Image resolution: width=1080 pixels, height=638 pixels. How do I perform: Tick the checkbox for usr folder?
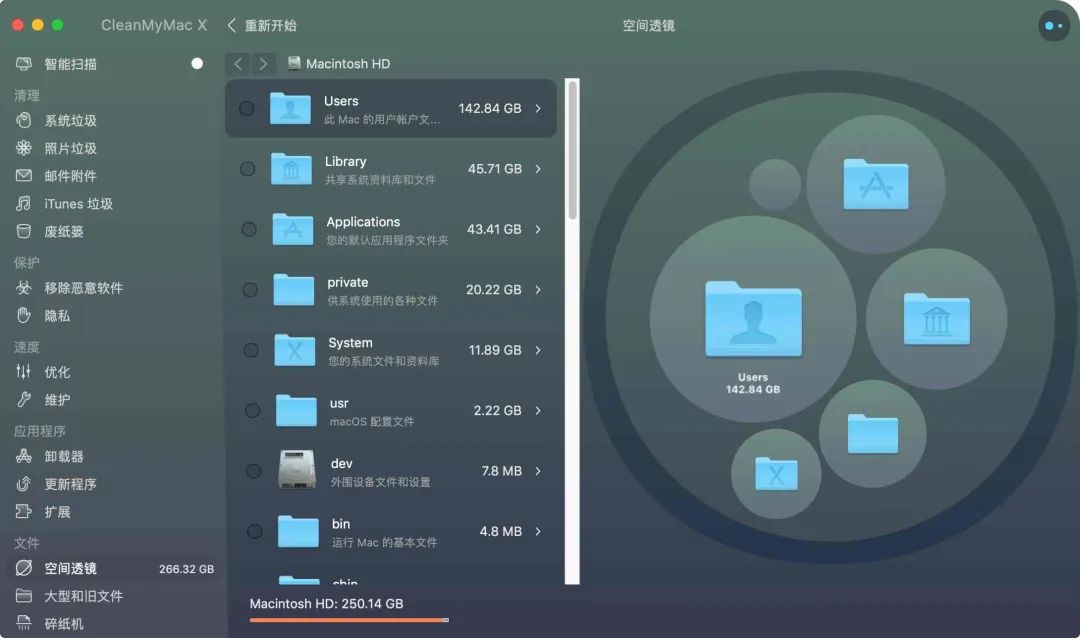pos(252,411)
